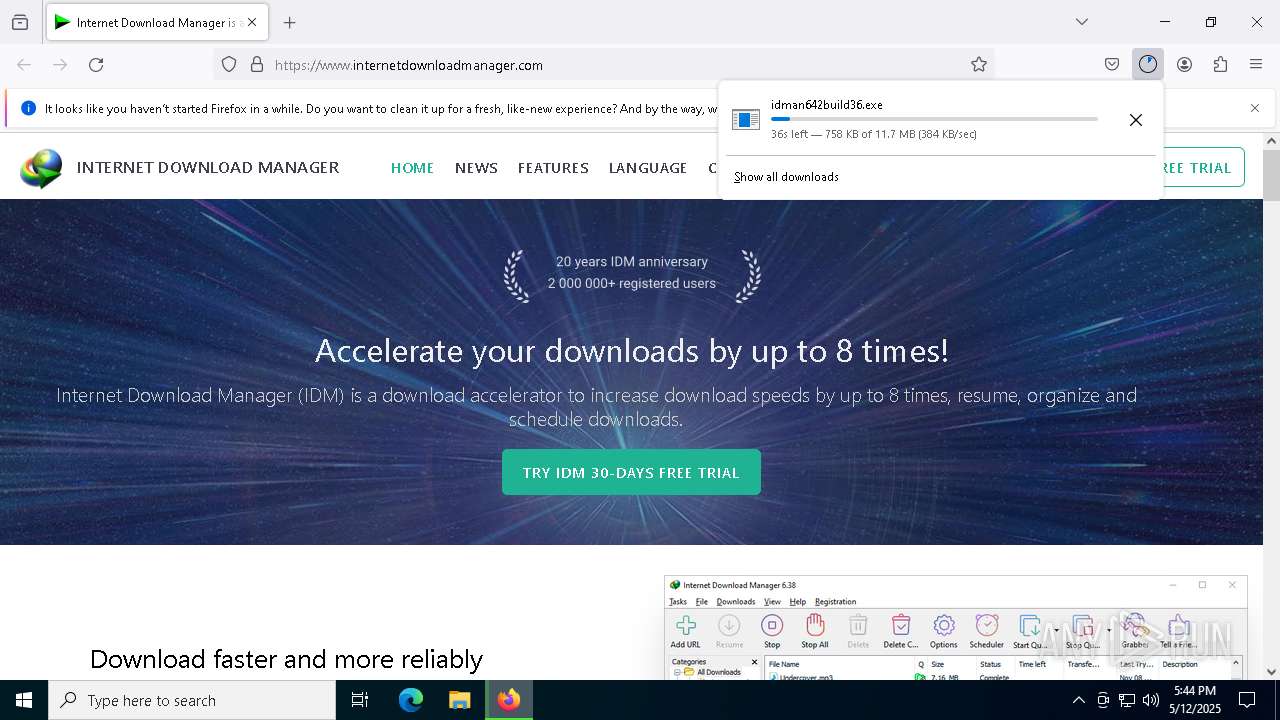
Task: Open a new tab with plus button
Action: click(x=289, y=22)
